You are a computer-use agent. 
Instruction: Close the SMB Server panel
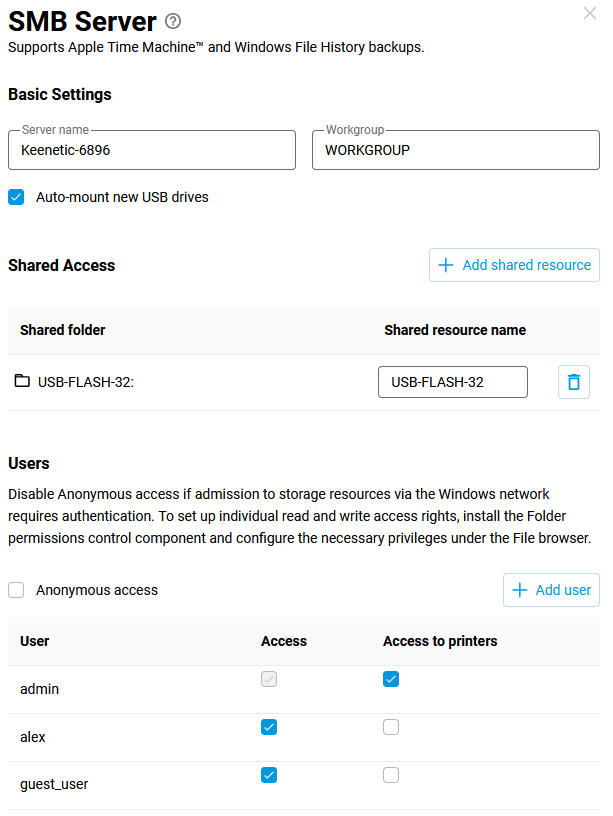(x=589, y=13)
